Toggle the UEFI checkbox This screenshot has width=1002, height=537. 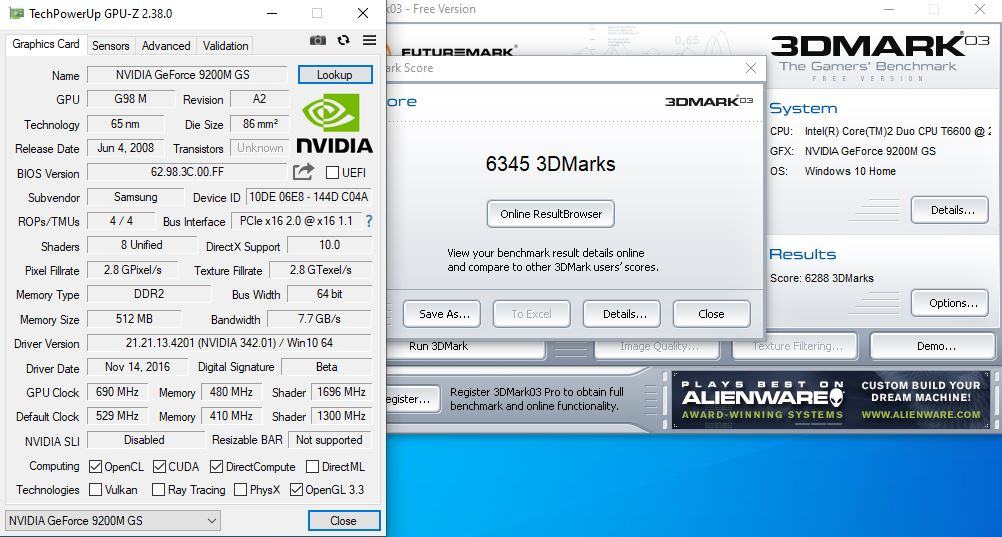click(x=332, y=173)
